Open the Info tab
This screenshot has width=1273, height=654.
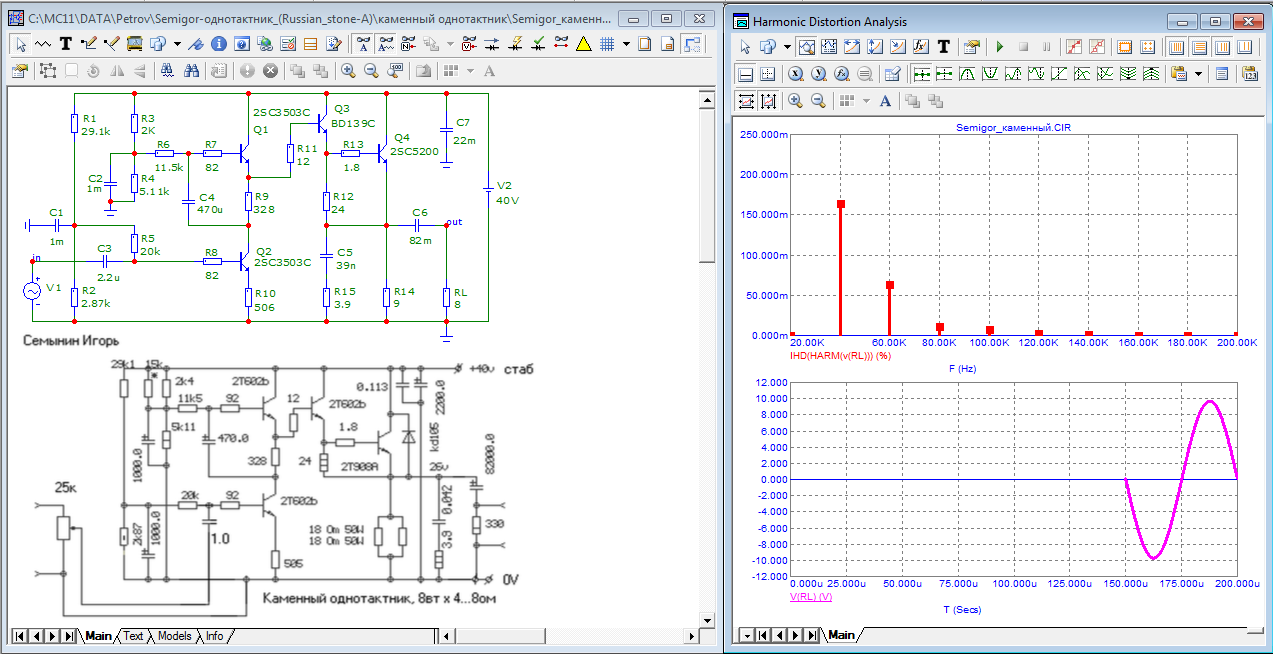[214, 636]
